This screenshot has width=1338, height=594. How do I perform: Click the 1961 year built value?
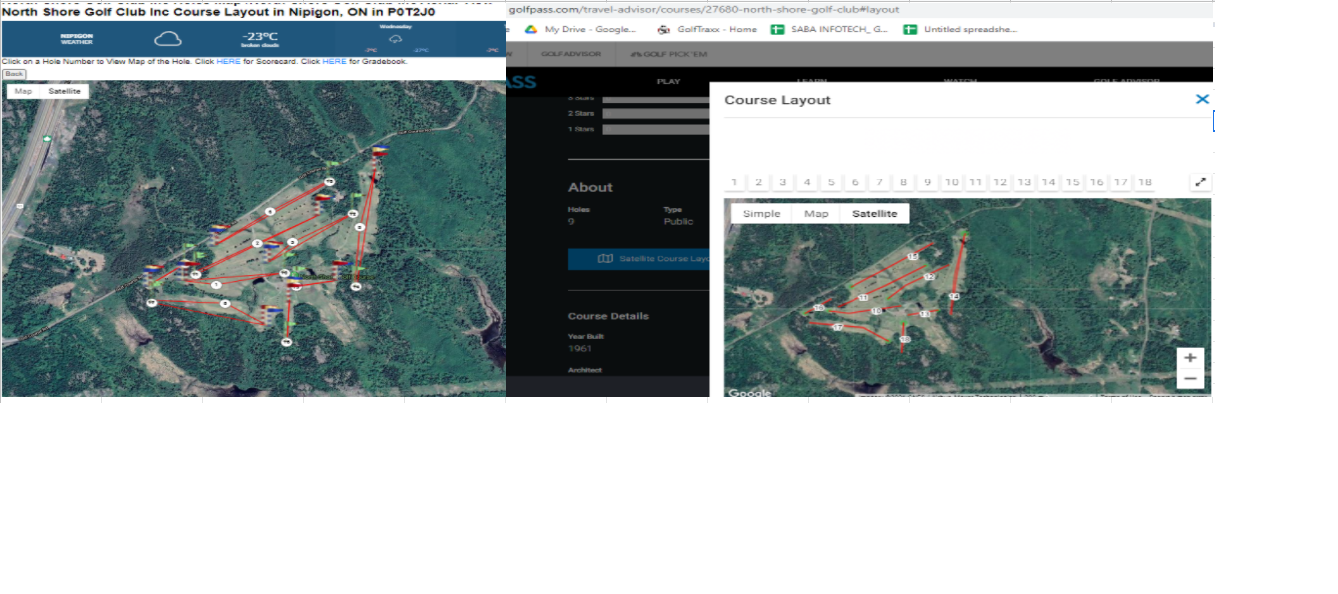click(x=580, y=348)
